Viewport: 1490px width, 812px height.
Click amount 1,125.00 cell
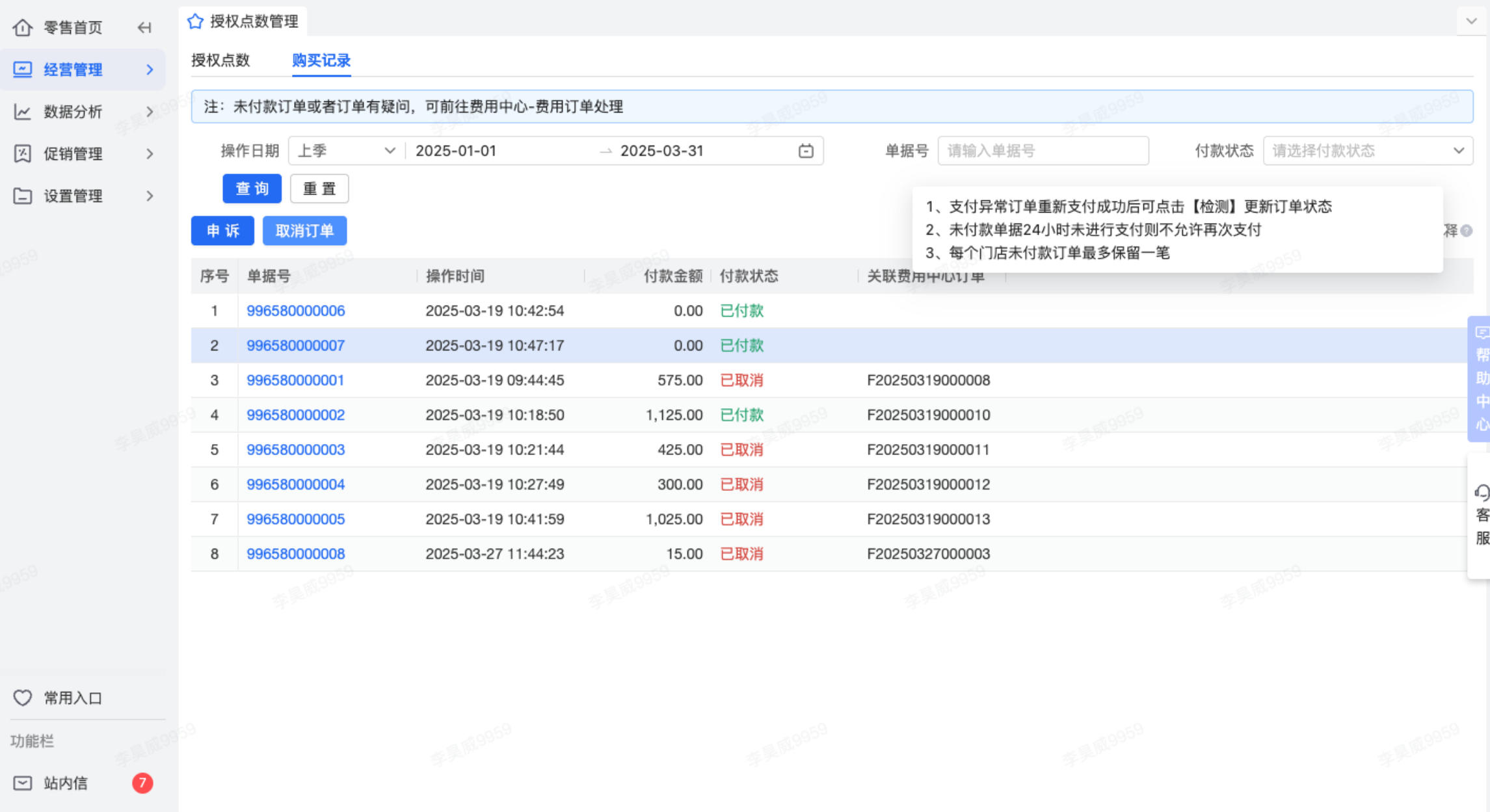[x=674, y=415]
